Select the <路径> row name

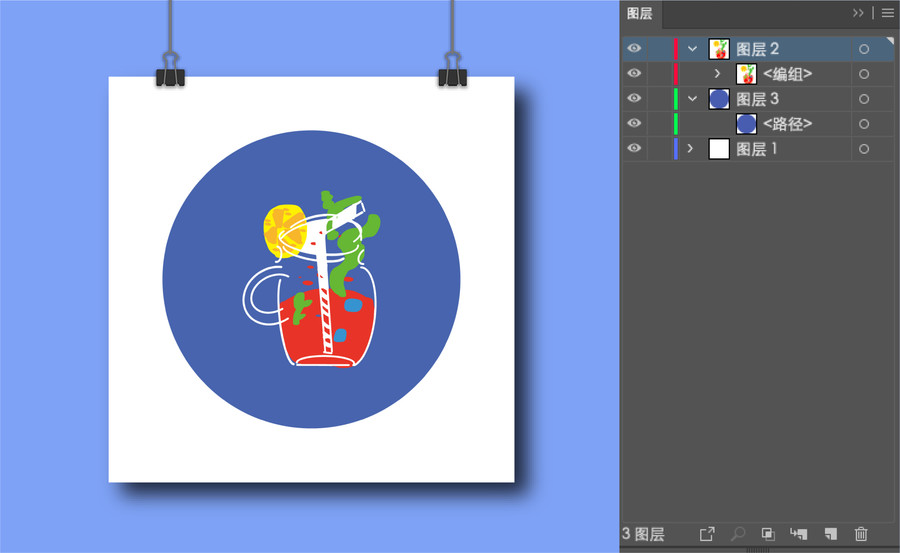point(788,124)
